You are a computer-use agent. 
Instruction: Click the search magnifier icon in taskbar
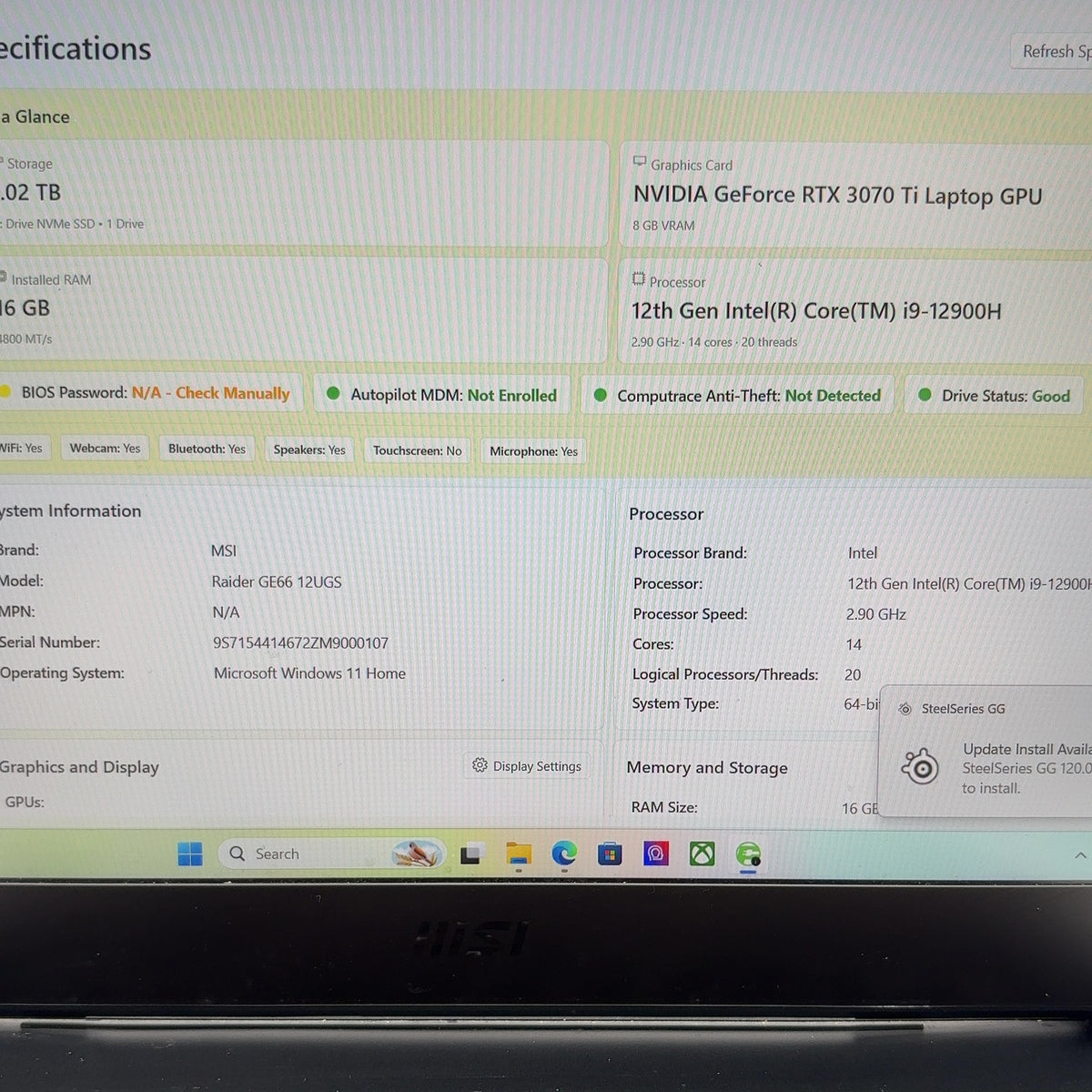pos(238,854)
